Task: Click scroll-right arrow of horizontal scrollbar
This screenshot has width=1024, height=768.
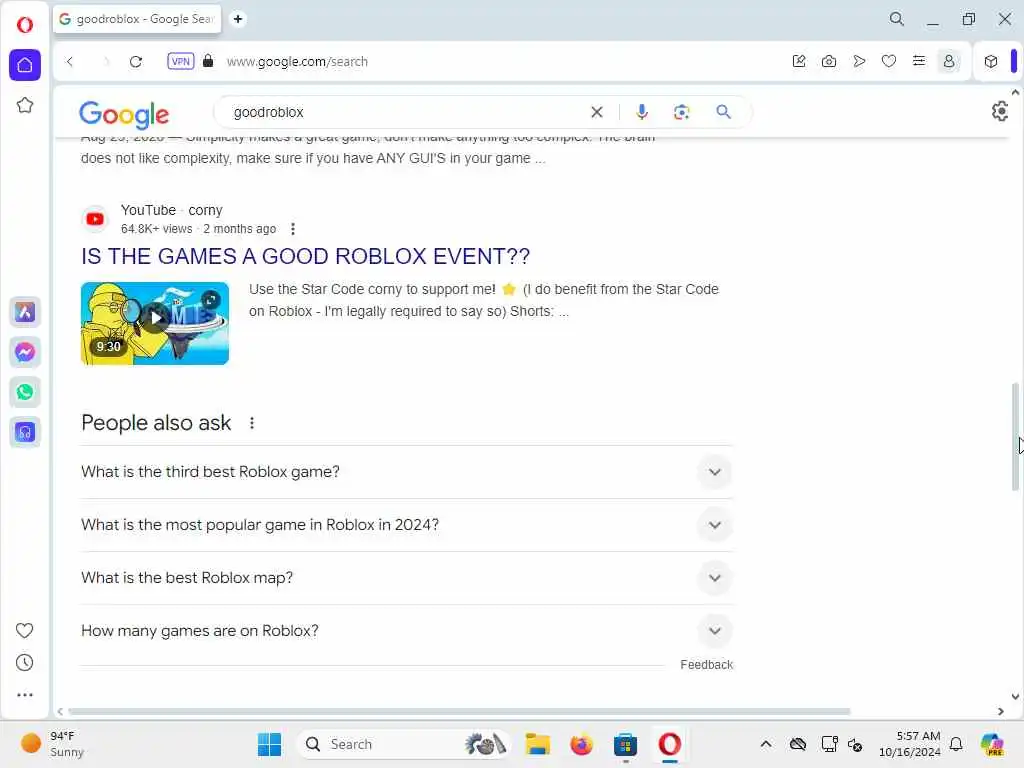Action: (x=1000, y=711)
